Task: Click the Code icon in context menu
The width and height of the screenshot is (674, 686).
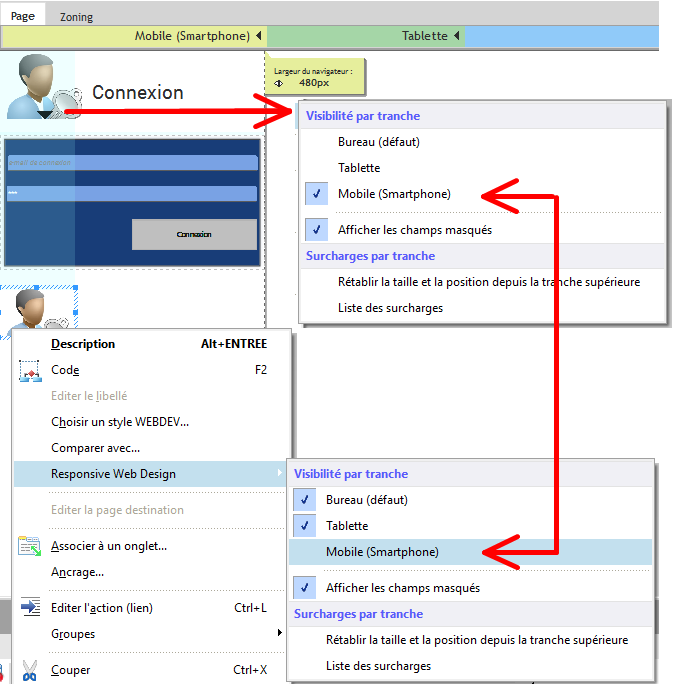Action: (x=29, y=370)
